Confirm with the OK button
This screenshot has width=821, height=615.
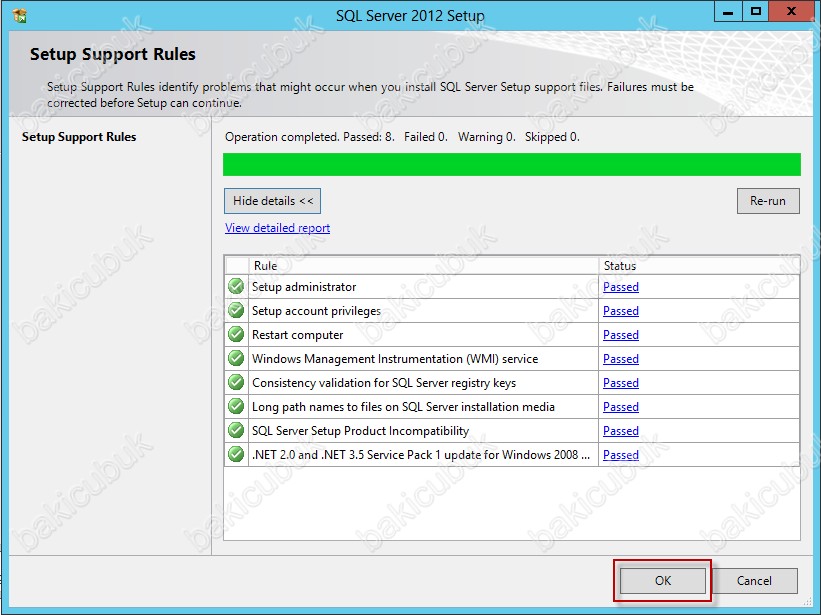(663, 580)
